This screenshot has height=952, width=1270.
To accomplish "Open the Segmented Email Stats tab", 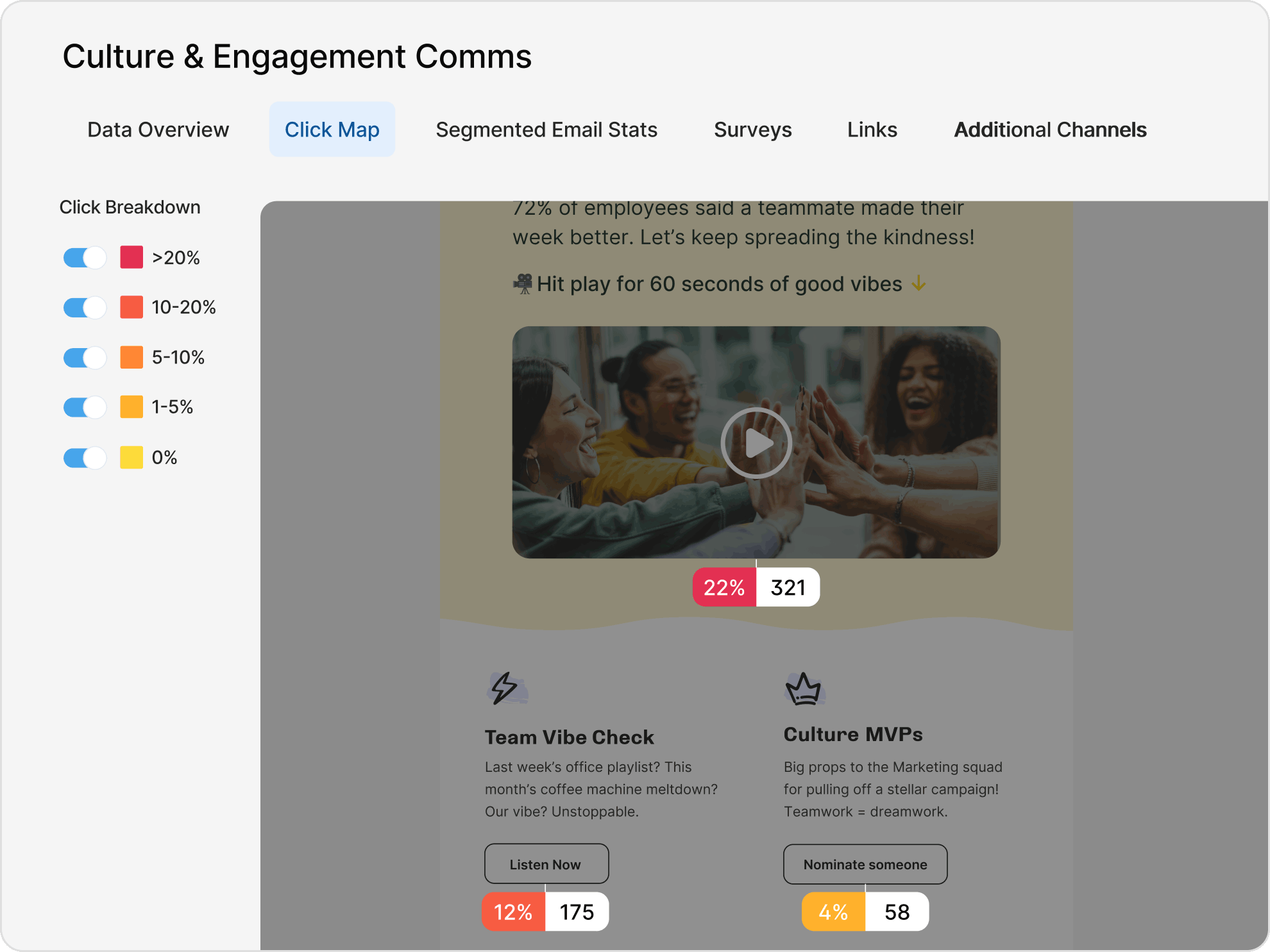I will click(x=545, y=129).
